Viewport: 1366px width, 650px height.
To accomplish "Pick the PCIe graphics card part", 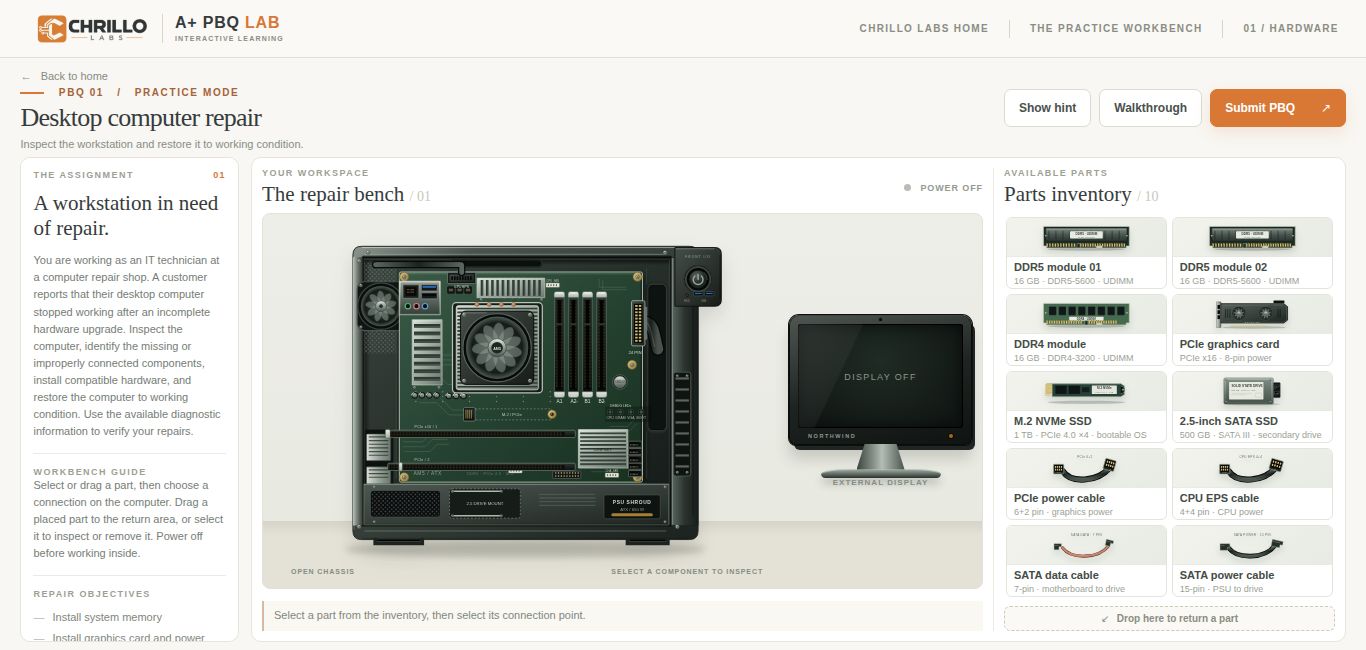I will pos(1252,330).
